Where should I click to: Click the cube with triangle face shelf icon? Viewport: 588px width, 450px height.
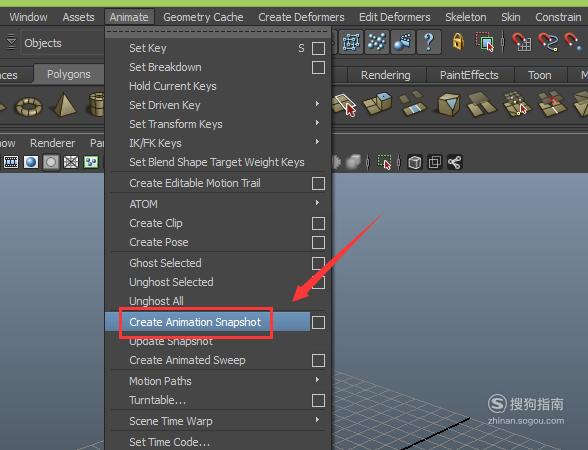tap(449, 104)
